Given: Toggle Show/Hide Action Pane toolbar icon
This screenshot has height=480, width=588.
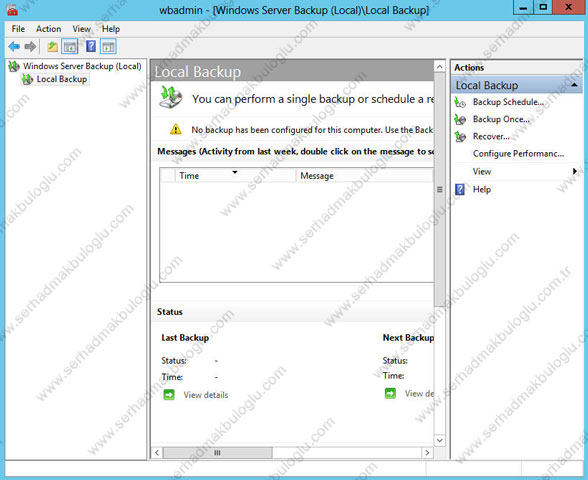Looking at the screenshot, I should click(108, 47).
